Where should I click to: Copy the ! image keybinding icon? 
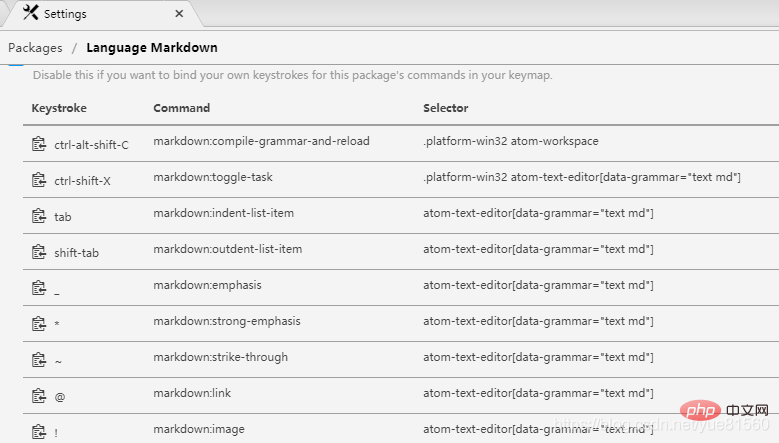tap(39, 432)
